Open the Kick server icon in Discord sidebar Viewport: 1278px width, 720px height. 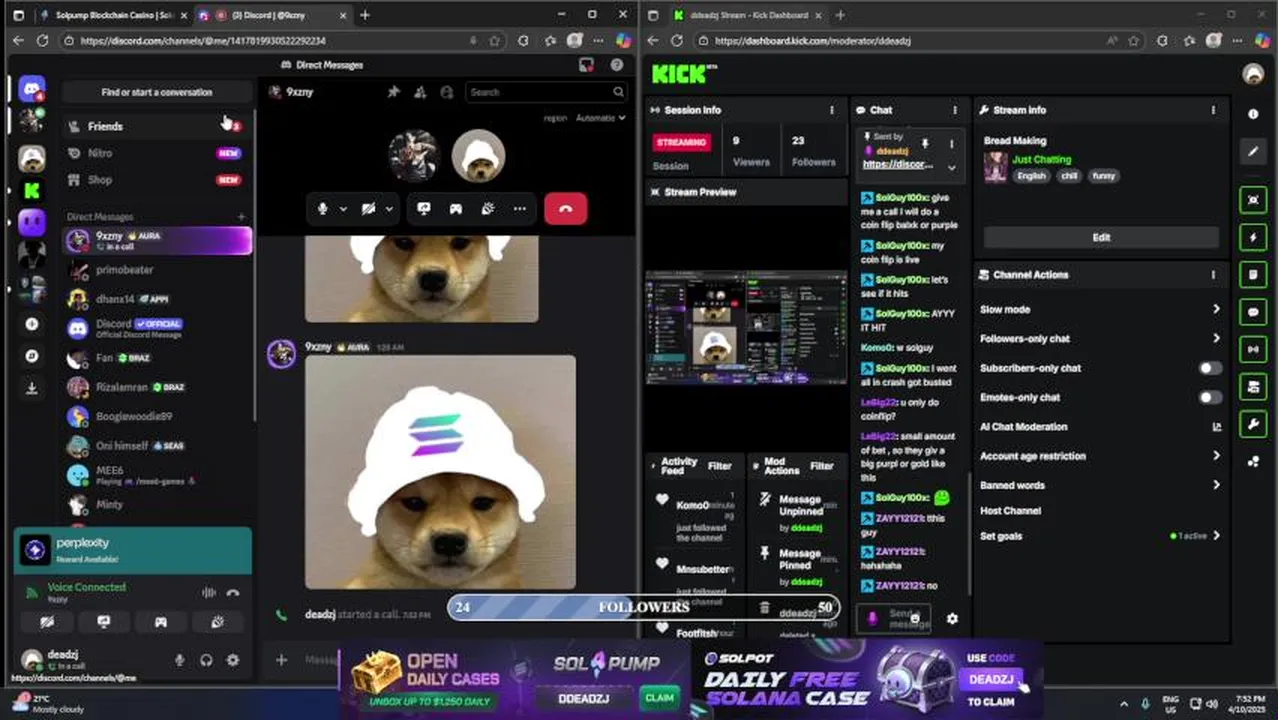click(x=32, y=190)
